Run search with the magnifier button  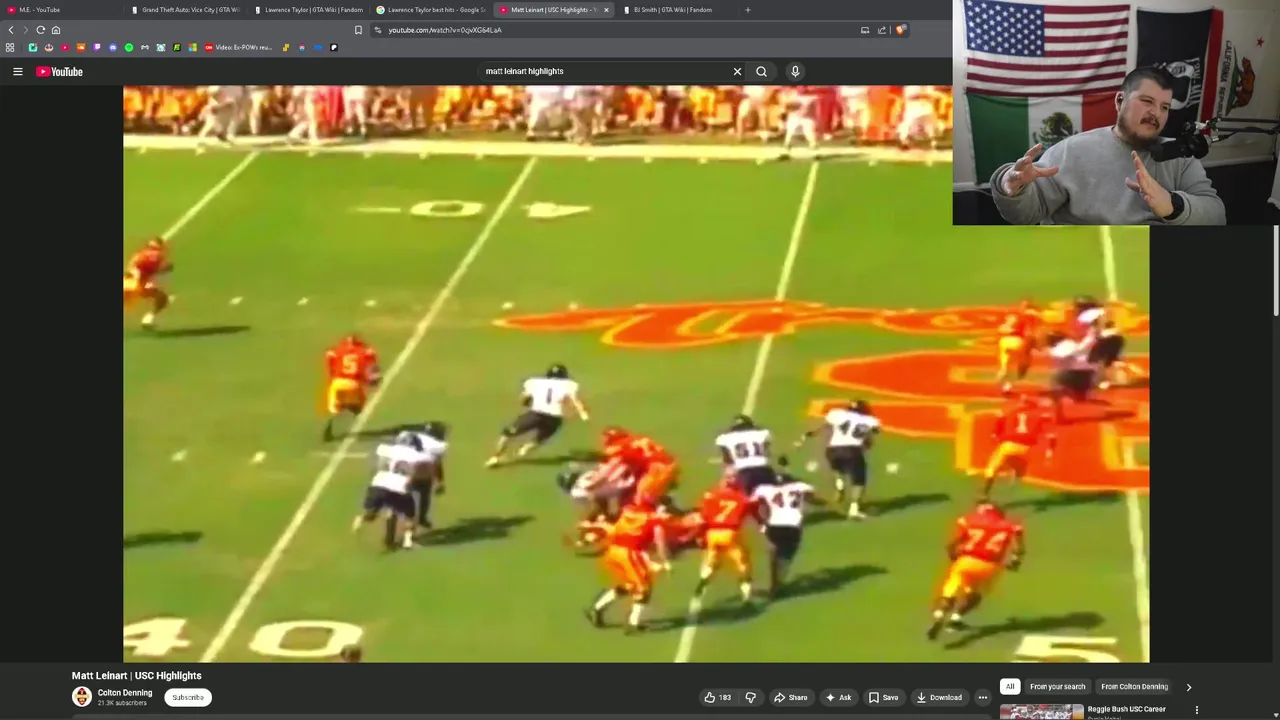tap(761, 71)
